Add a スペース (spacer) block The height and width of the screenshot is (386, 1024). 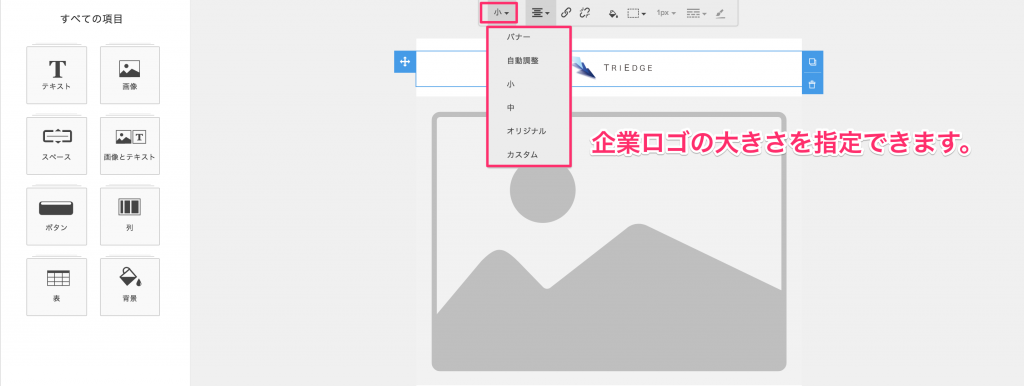(57, 146)
